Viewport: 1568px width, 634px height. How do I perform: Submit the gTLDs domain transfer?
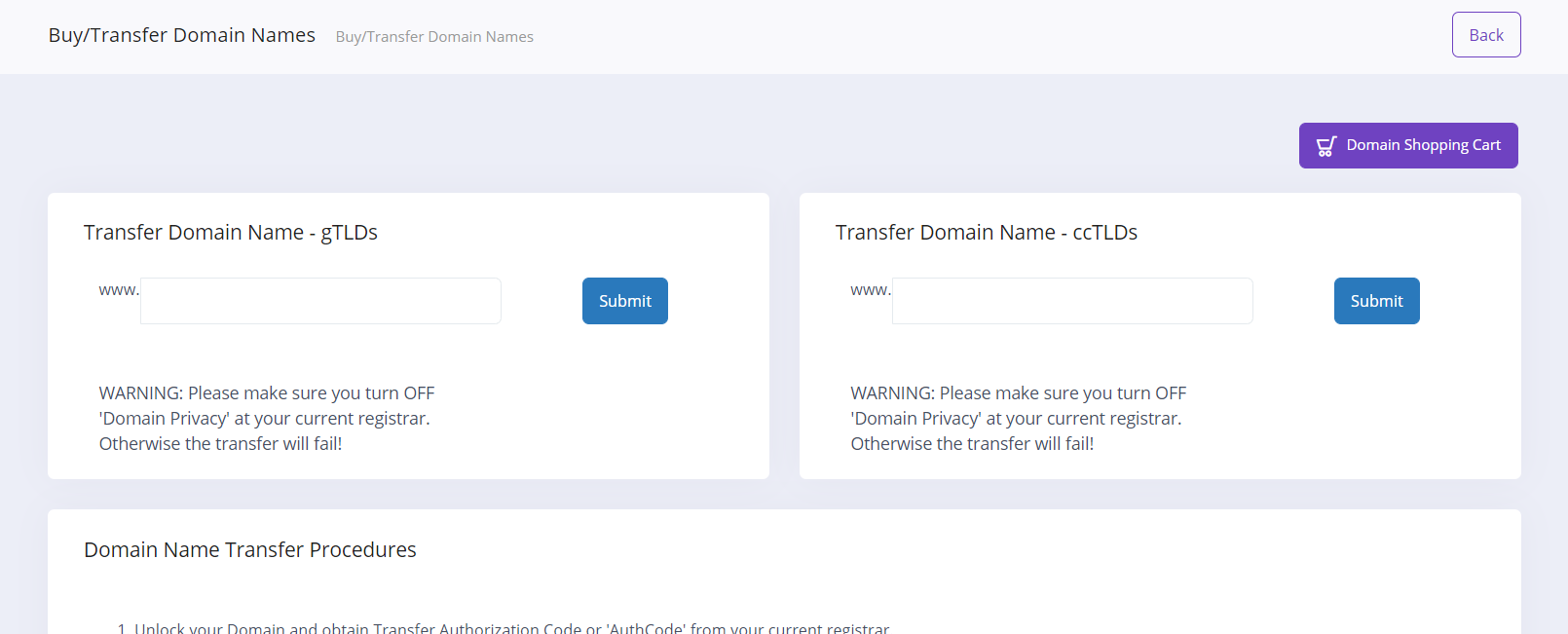tap(624, 301)
